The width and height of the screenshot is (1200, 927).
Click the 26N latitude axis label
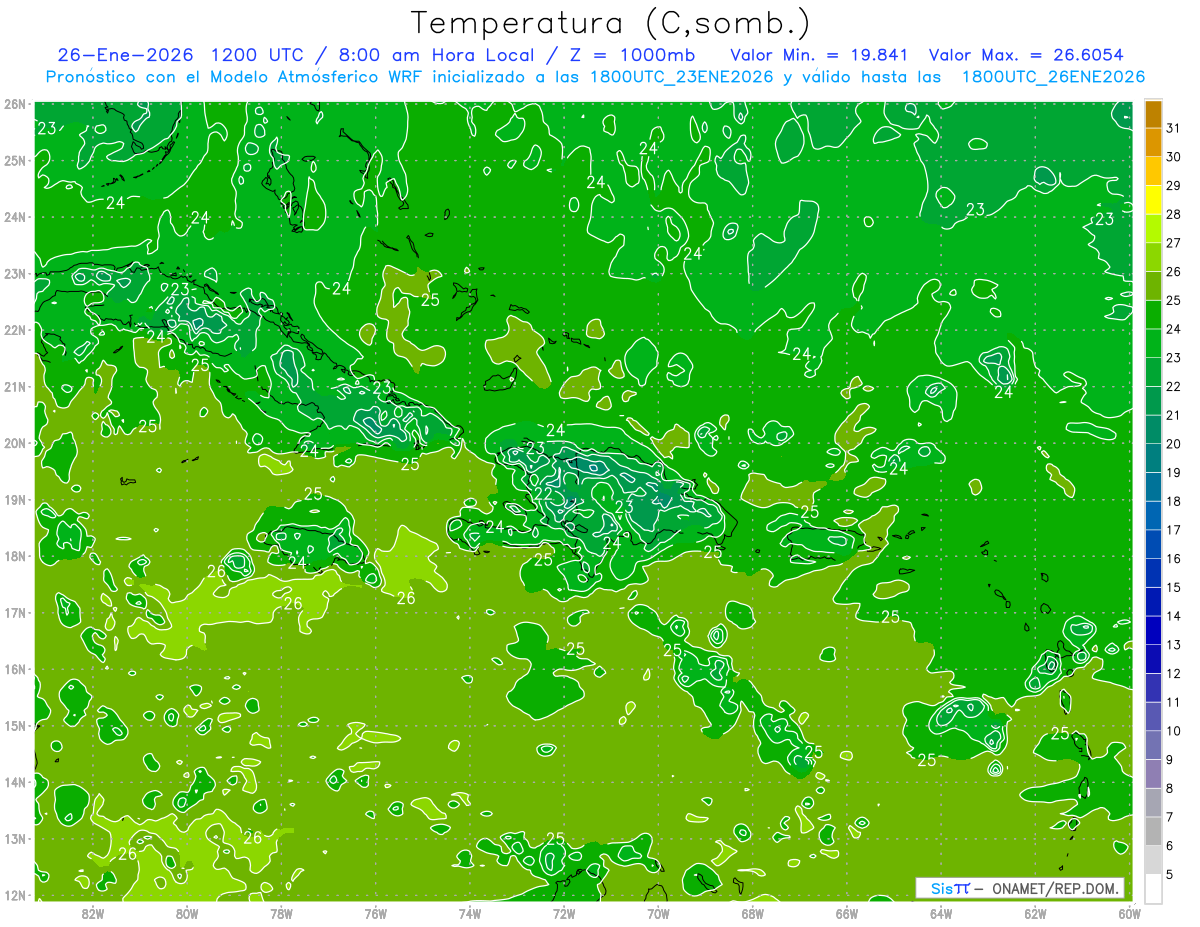[15, 104]
